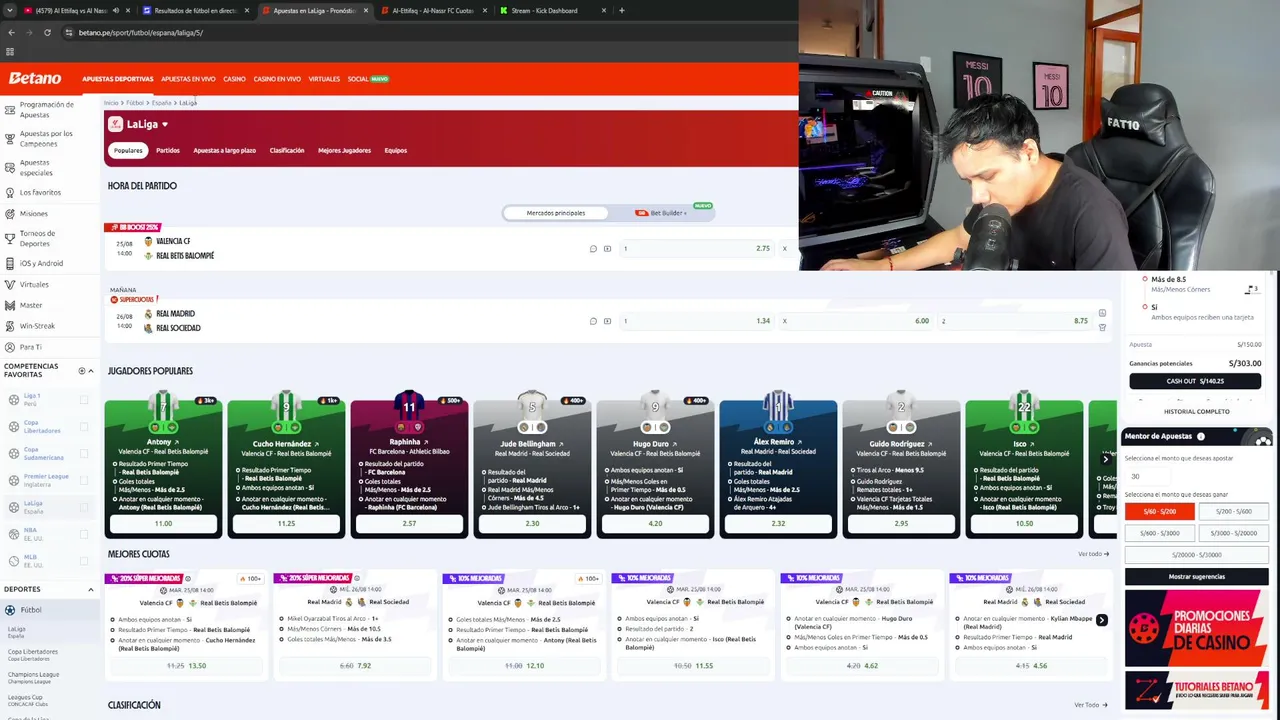Click Historial Completo link

pos(1196,412)
